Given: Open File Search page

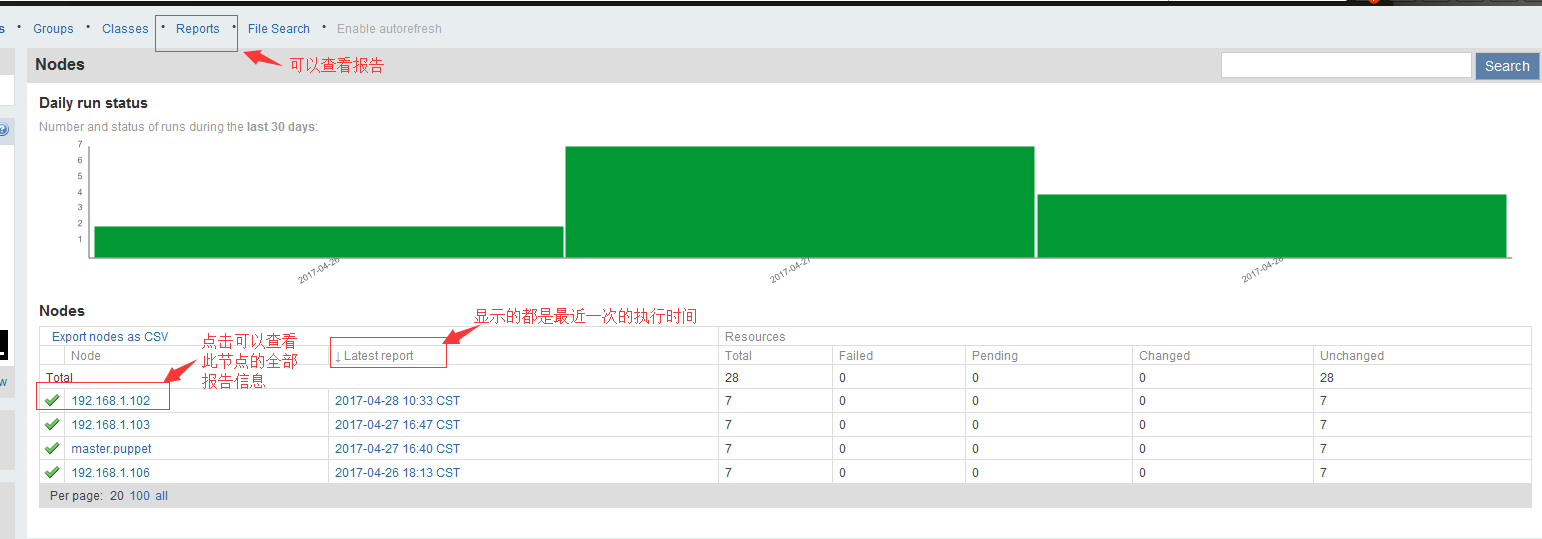Looking at the screenshot, I should [279, 29].
